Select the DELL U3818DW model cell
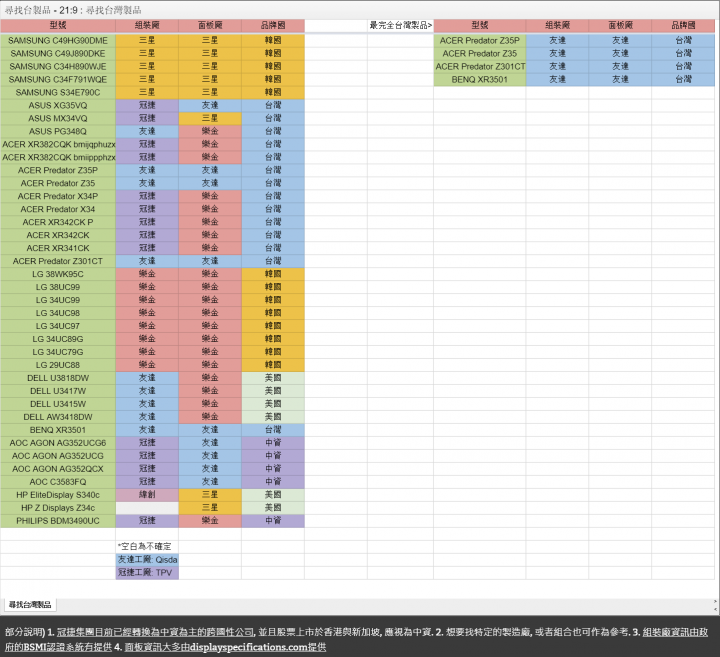Image resolution: width=720 pixels, height=657 pixels. tap(58, 378)
